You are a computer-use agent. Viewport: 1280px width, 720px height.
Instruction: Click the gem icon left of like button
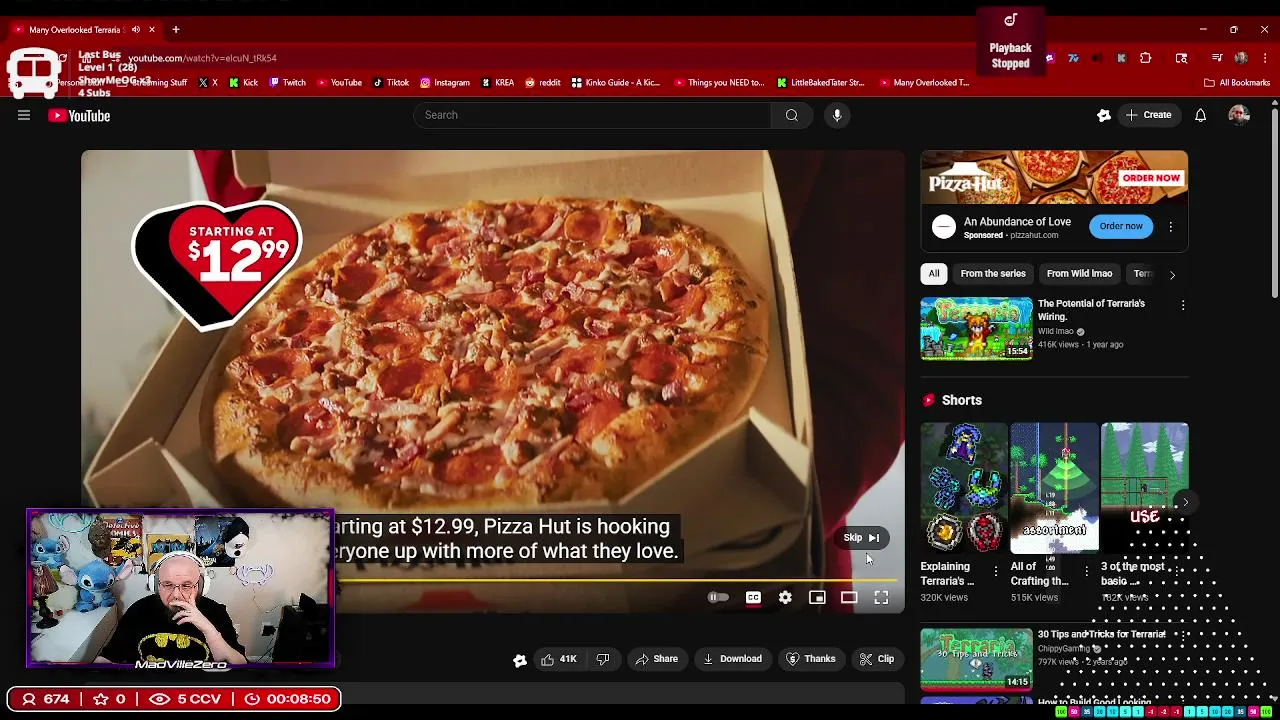click(520, 660)
